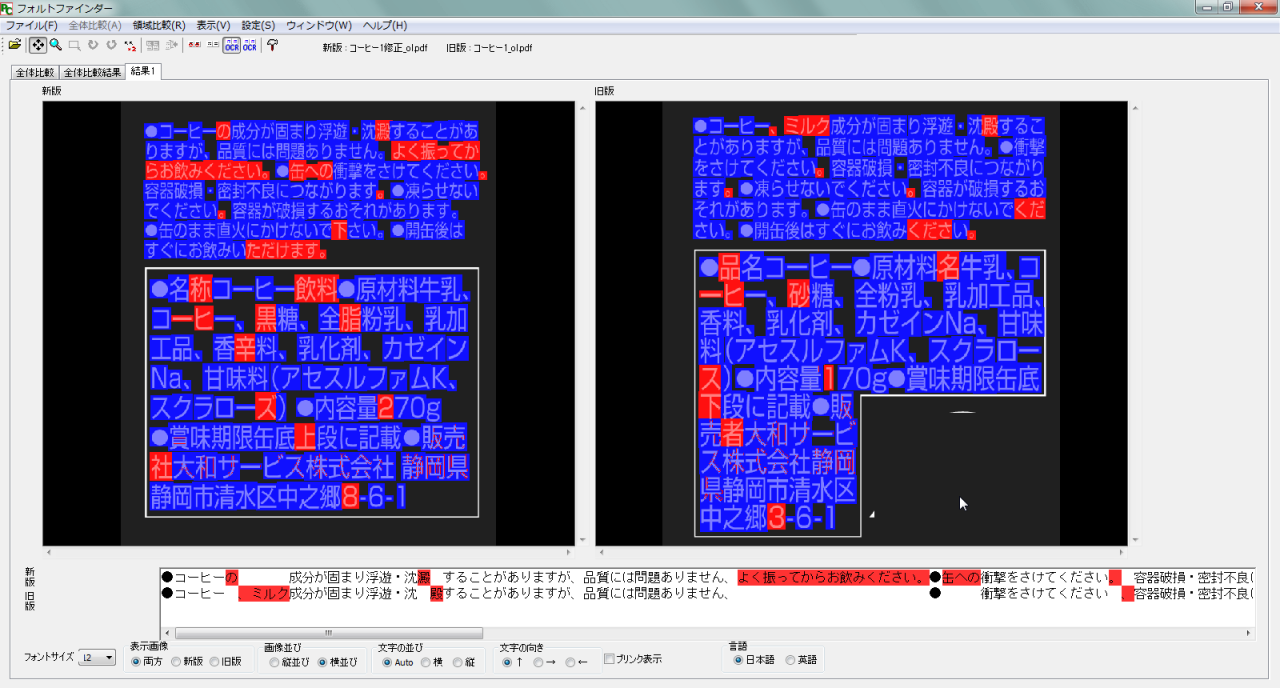
Task: Open the 領域比較(R) menu
Action: (159, 25)
